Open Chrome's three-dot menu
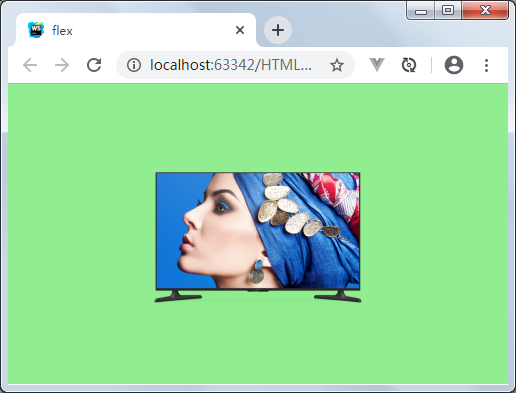 (x=486, y=65)
